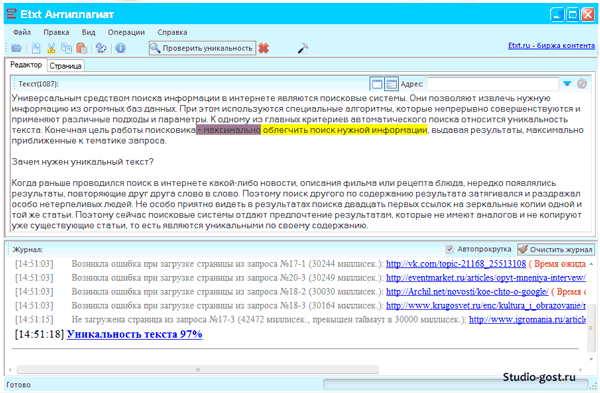Image resolution: width=600 pixels, height=393 pixels.
Task: Click the Проверить уникальность button
Action: tap(202, 48)
